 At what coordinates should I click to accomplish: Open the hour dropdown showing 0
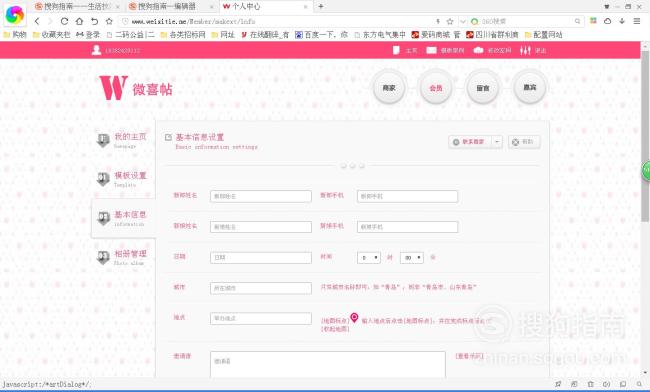point(369,257)
